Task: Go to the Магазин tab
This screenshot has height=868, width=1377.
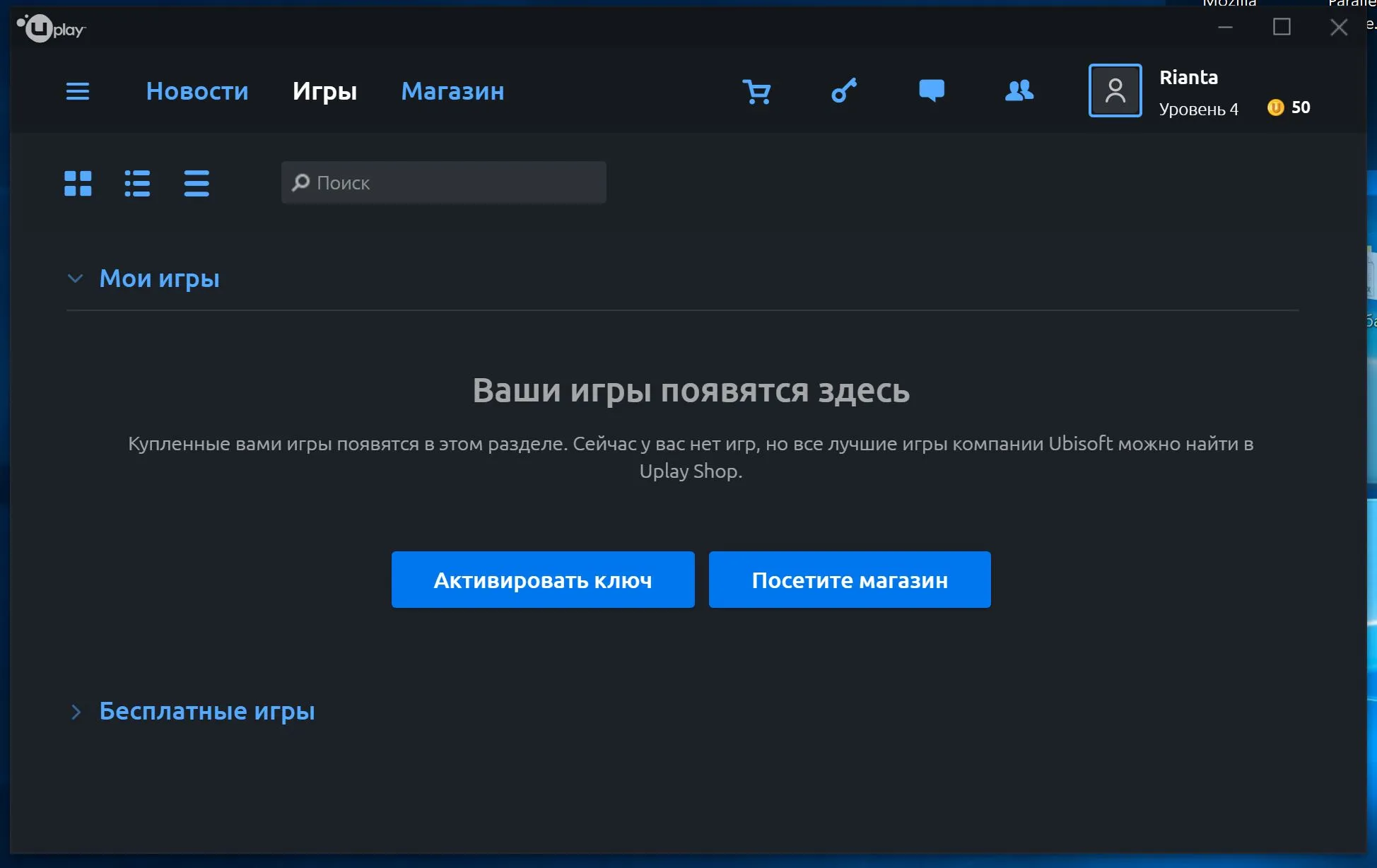Action: (453, 91)
